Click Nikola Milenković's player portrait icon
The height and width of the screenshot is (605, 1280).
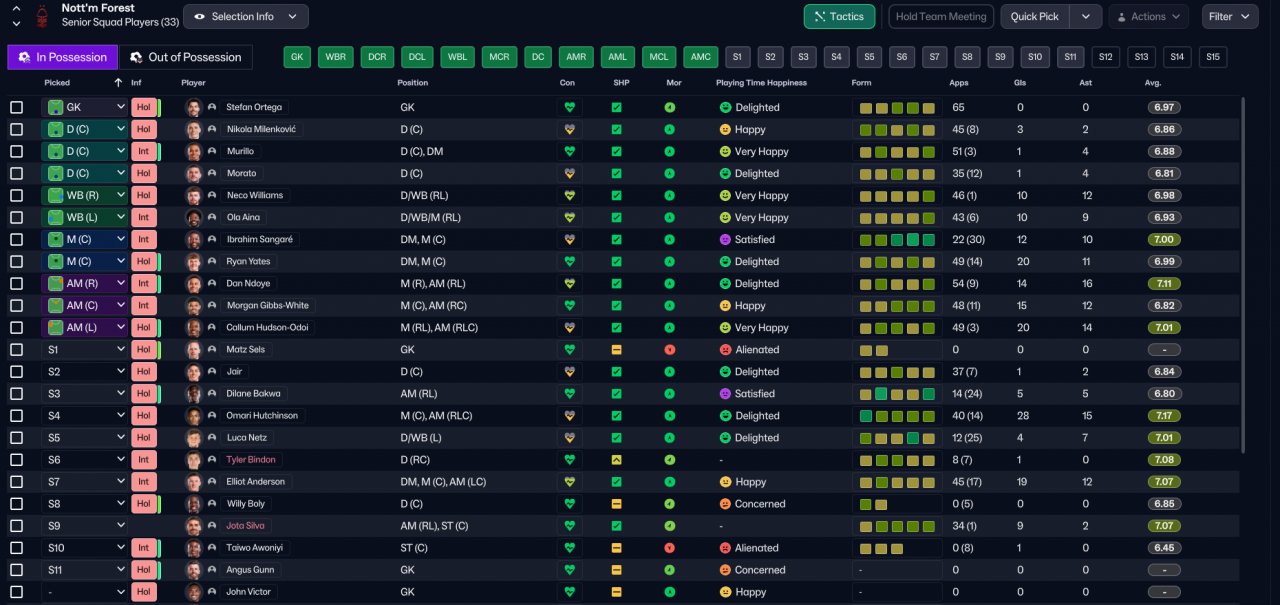tap(194, 129)
